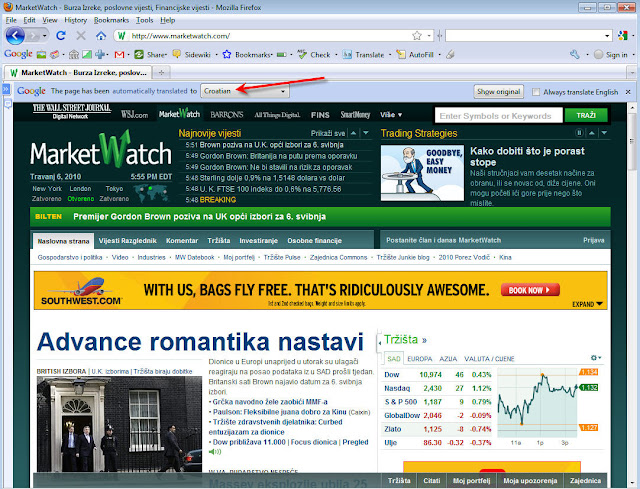Select the Osobne financije tab
The width and height of the screenshot is (640, 489).
tap(314, 241)
